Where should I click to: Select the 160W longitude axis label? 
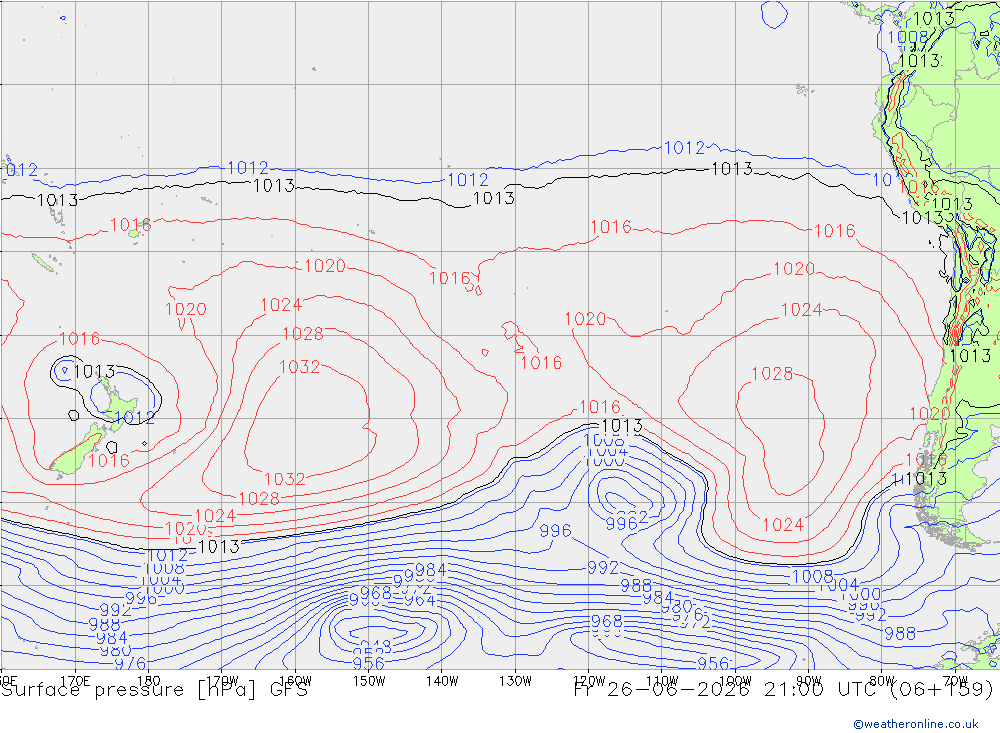295,681
